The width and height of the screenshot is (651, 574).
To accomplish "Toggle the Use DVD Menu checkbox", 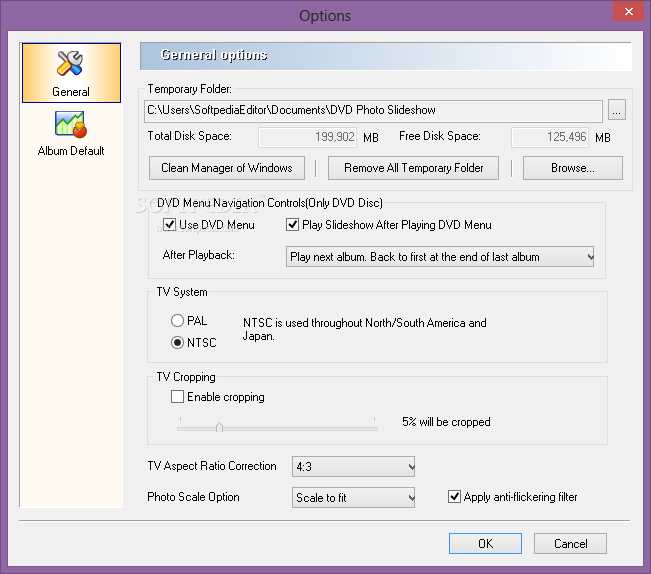I will coord(169,225).
